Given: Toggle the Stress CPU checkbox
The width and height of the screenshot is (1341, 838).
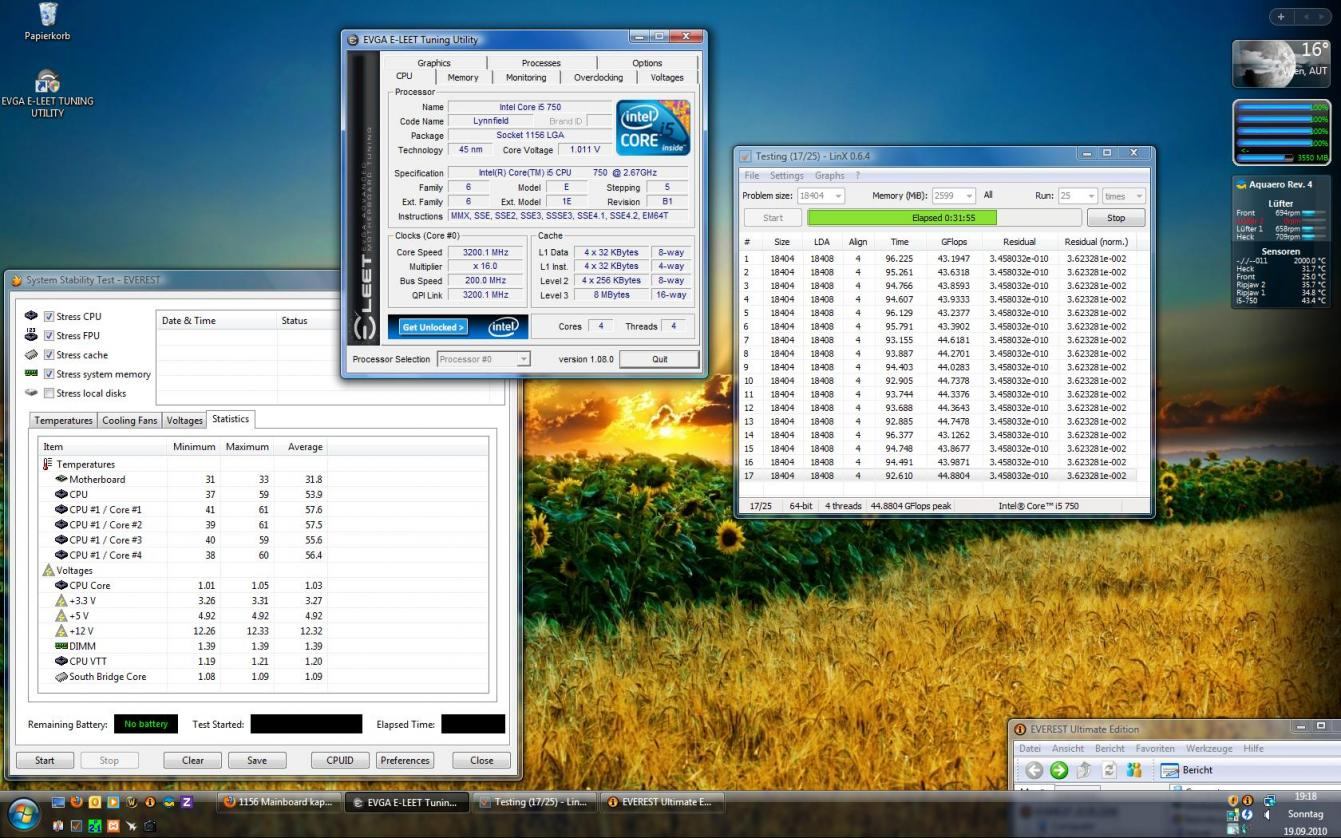Looking at the screenshot, I should tap(49, 317).
